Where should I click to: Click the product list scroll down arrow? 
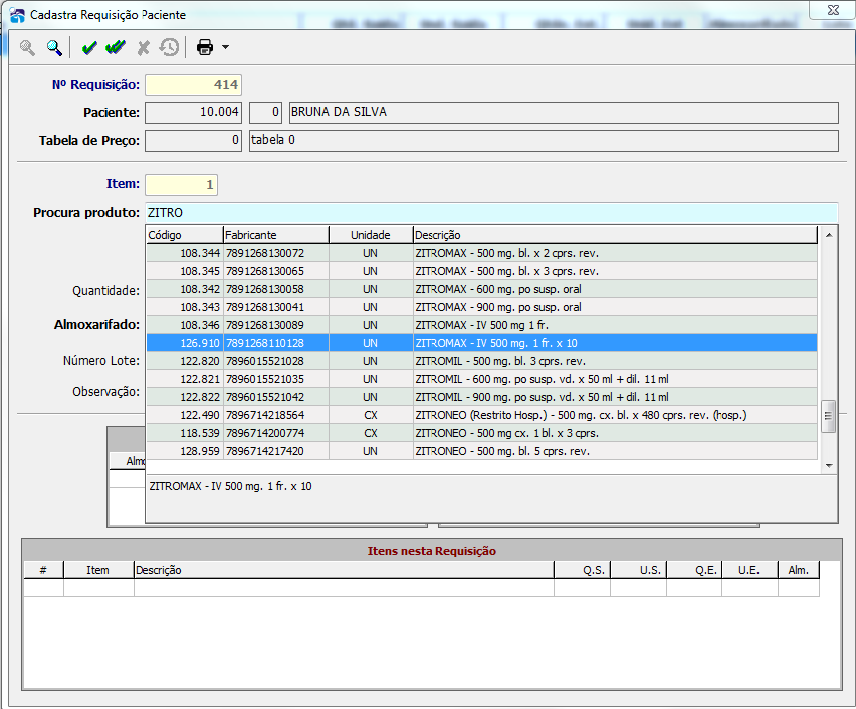coord(829,466)
